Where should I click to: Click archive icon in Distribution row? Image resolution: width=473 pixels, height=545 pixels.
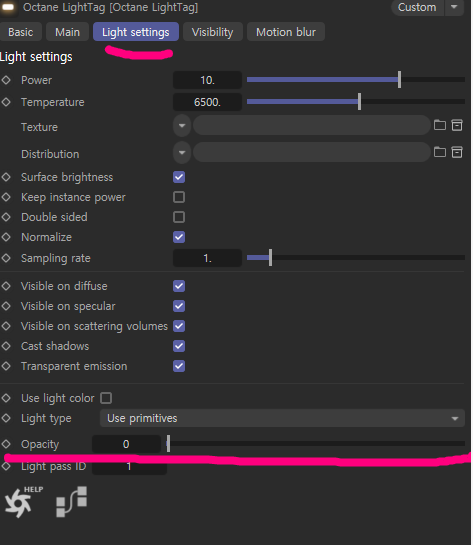pyautogui.click(x=457, y=152)
